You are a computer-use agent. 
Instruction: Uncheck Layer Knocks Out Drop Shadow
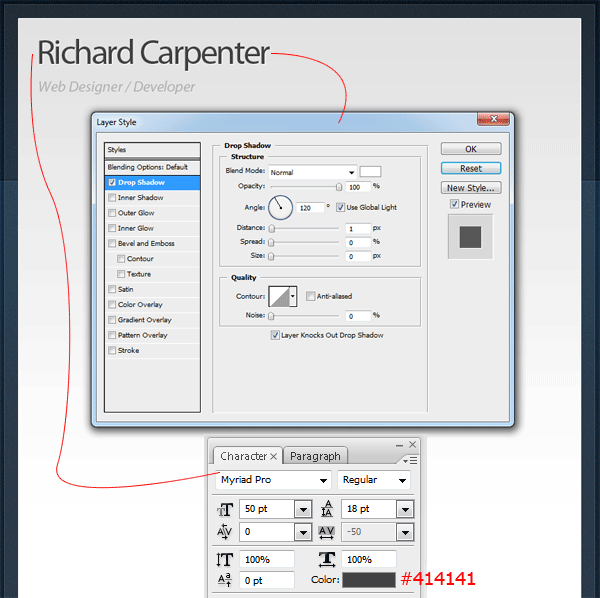[x=275, y=335]
